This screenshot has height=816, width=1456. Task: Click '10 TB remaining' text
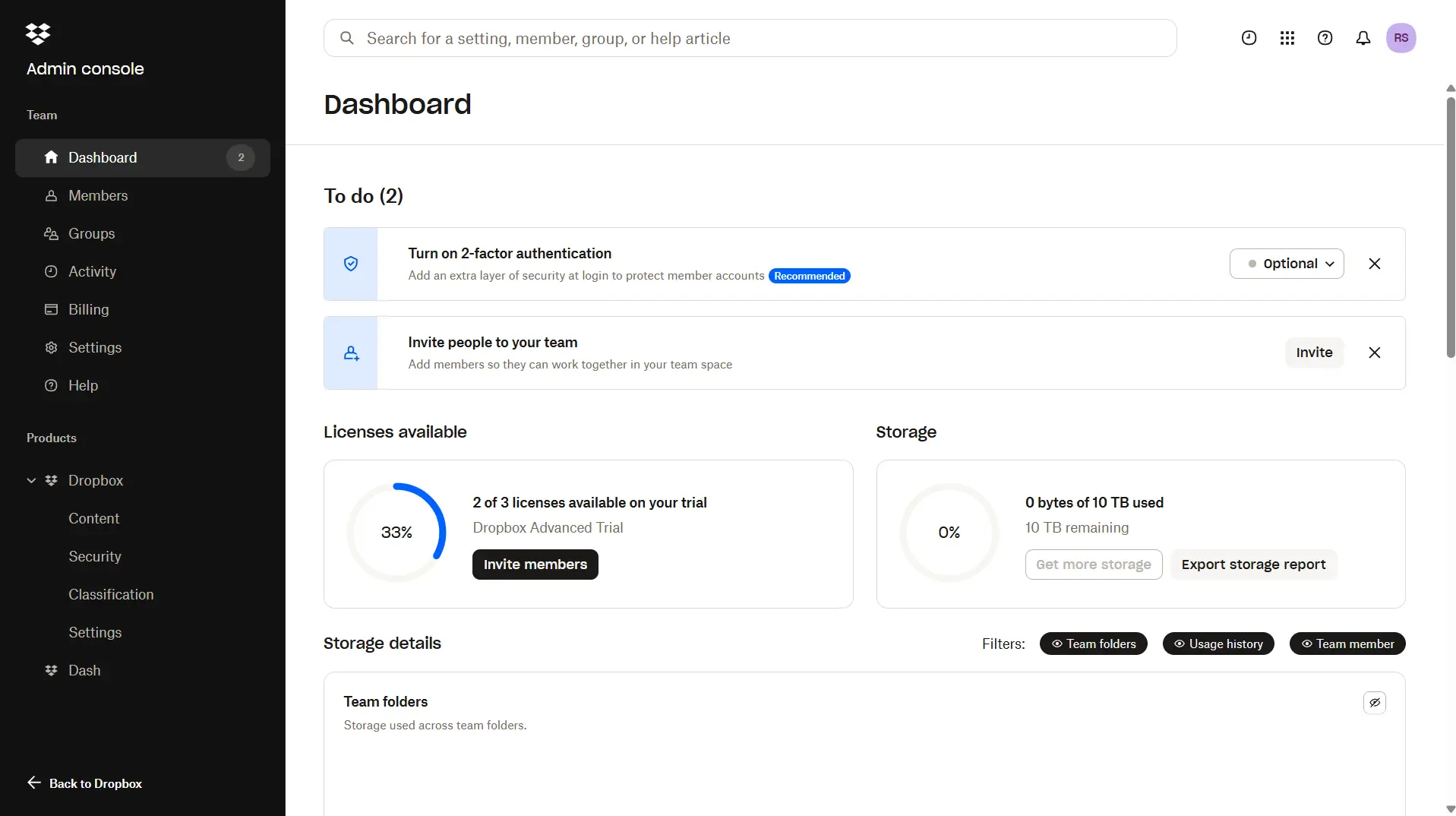[x=1076, y=527]
